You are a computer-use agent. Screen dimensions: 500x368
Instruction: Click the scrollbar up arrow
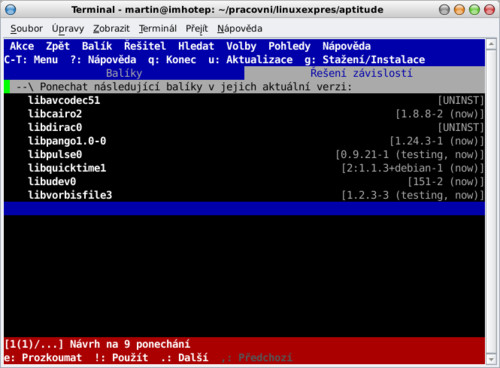click(491, 44)
